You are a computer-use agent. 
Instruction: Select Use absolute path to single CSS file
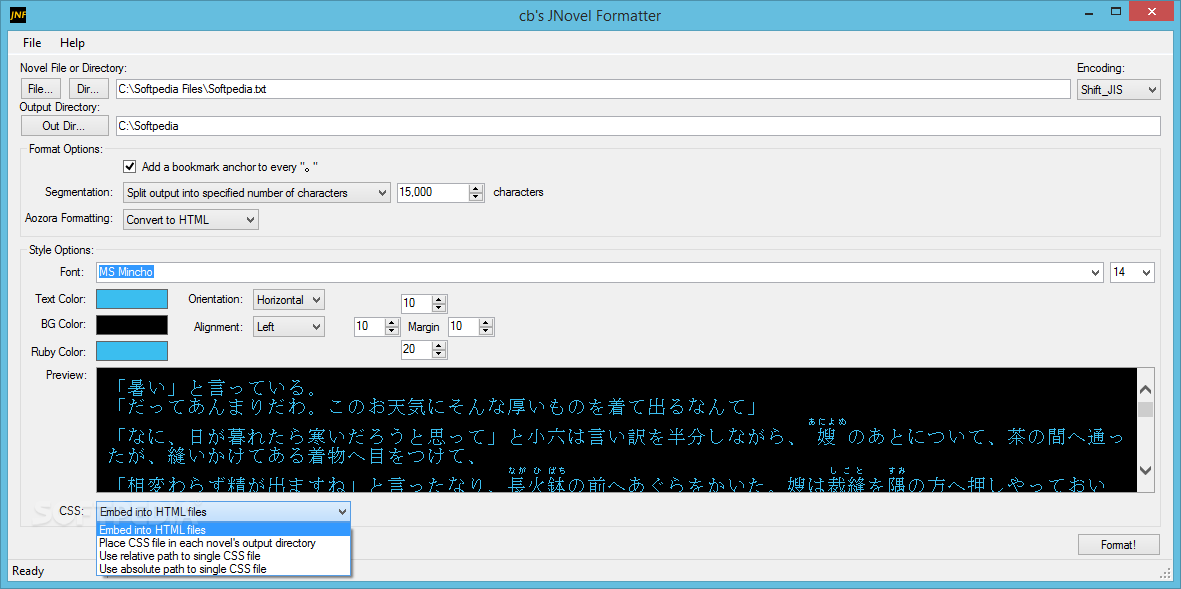pyautogui.click(x=224, y=569)
